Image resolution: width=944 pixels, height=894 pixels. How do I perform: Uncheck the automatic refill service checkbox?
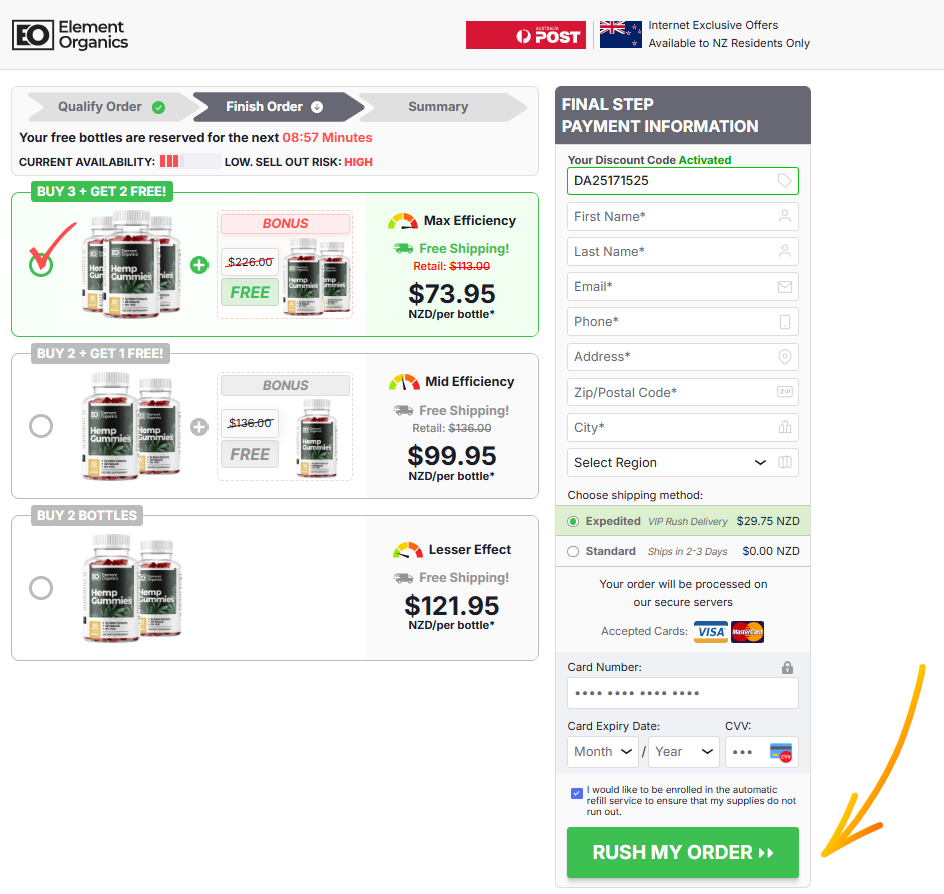[576, 793]
